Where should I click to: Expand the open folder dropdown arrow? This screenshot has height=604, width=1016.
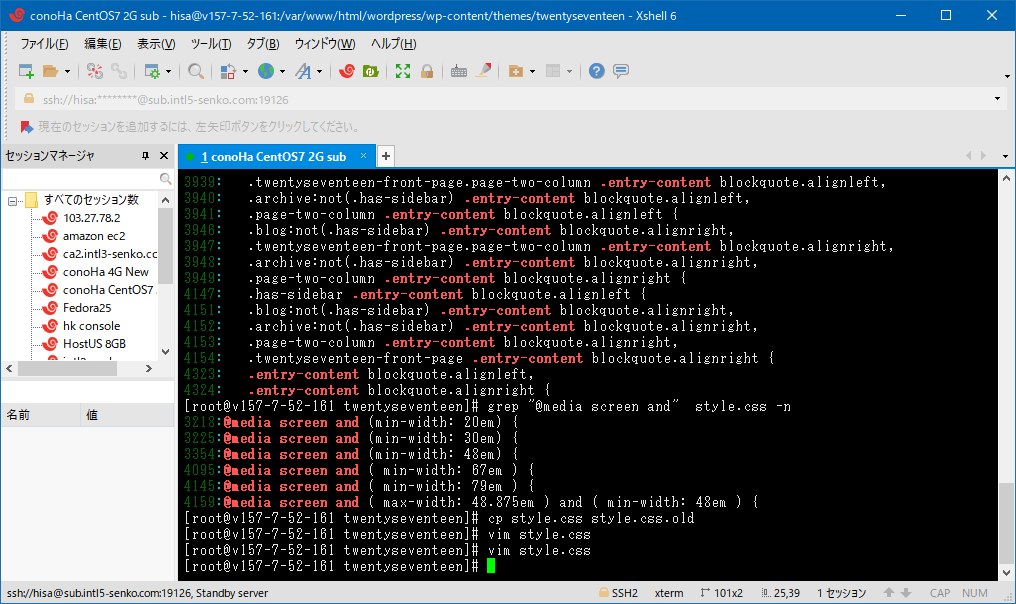pyautogui.click(x=67, y=71)
